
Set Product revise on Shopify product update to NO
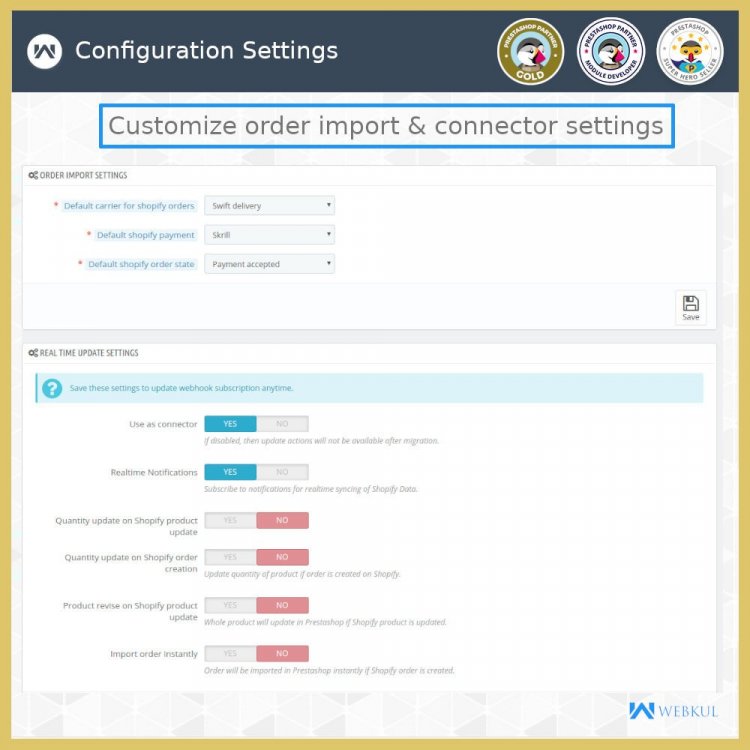(x=282, y=606)
